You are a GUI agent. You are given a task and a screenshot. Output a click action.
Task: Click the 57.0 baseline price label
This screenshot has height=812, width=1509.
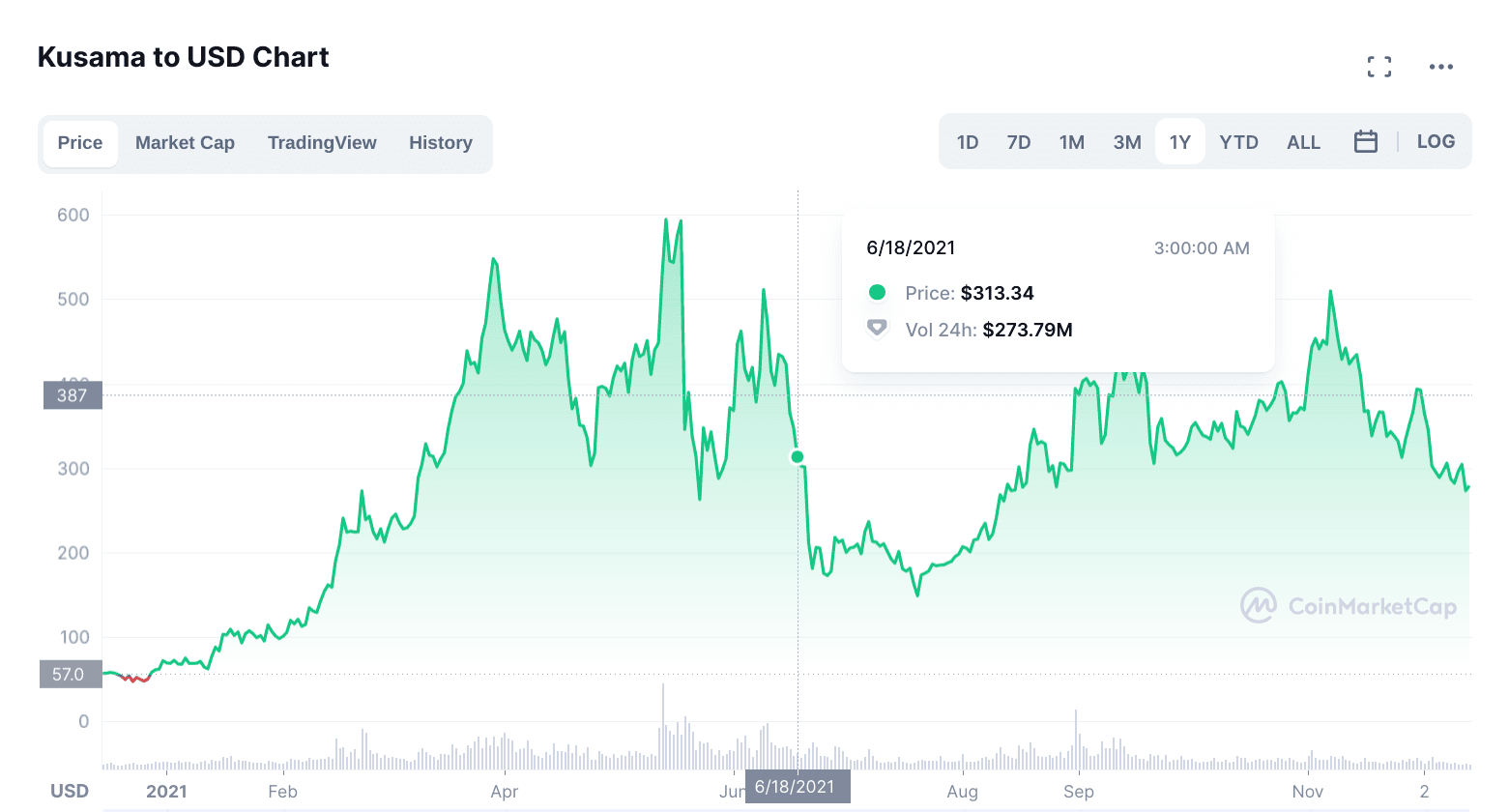coord(70,675)
